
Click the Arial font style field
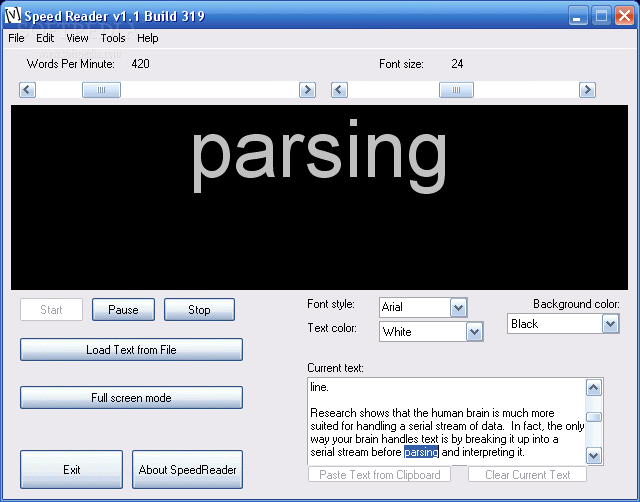pyautogui.click(x=415, y=307)
